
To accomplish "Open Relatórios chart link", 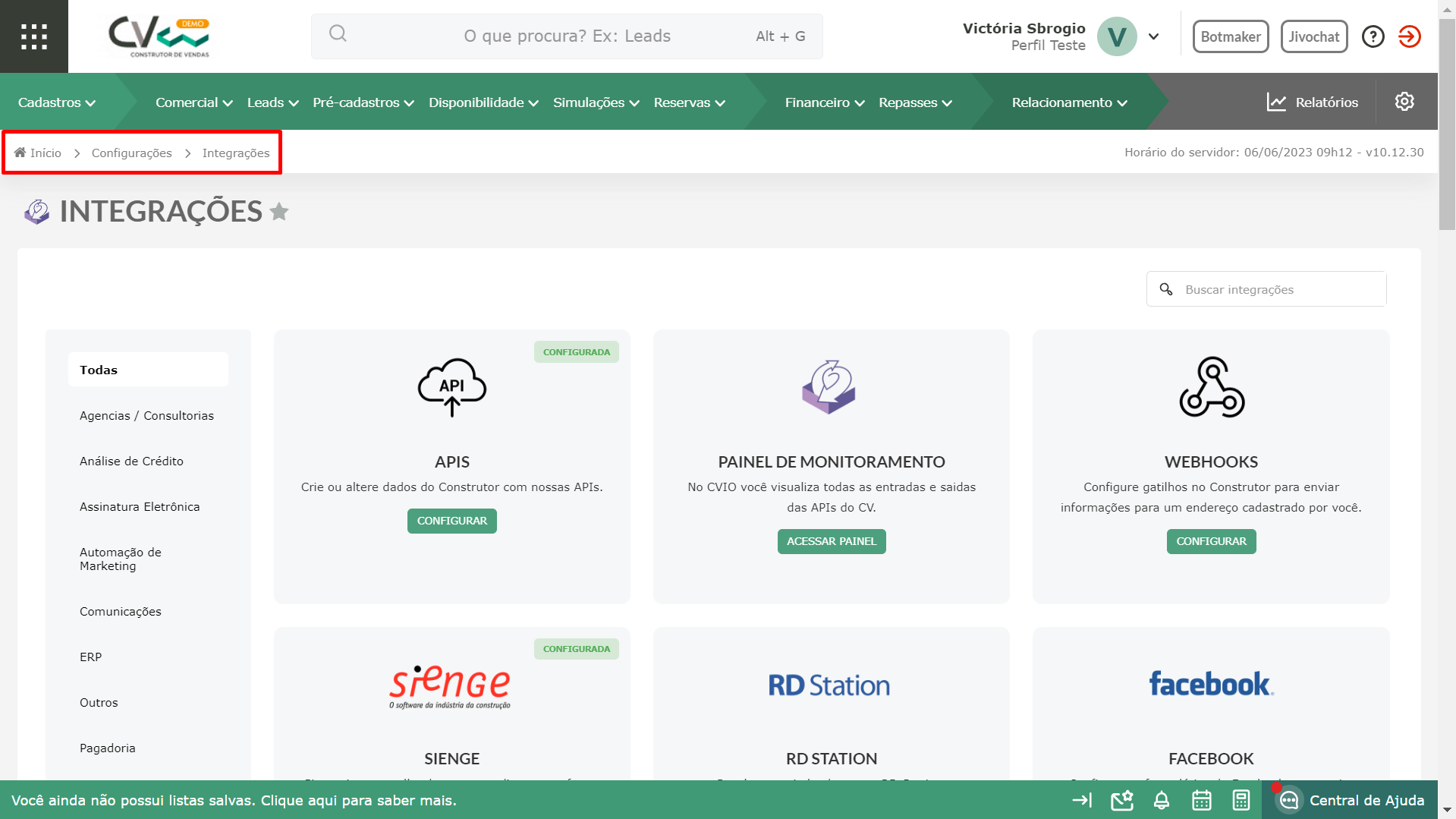I will 1313,102.
